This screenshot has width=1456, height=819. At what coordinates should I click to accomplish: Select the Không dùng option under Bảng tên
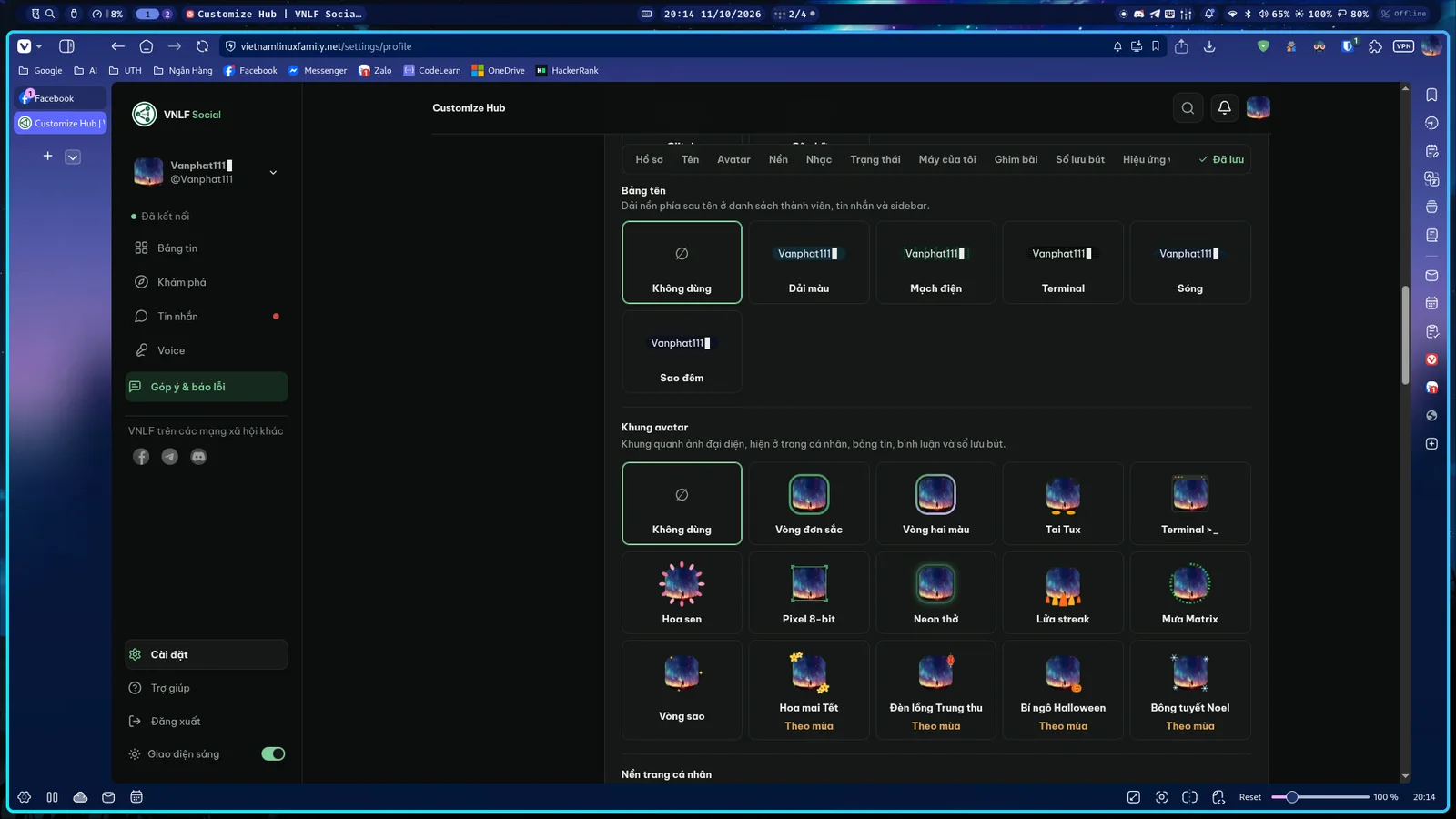682,262
